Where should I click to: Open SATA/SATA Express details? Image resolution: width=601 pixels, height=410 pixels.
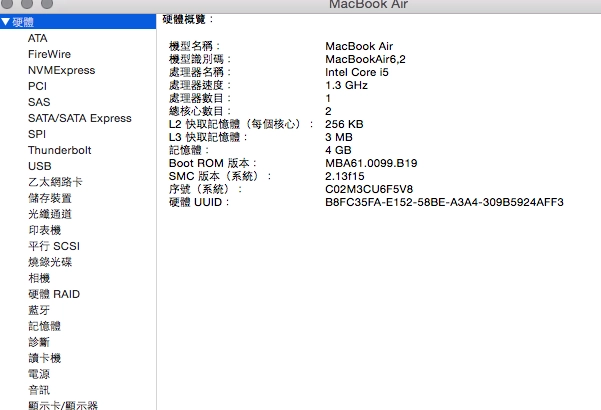[x=80, y=118]
